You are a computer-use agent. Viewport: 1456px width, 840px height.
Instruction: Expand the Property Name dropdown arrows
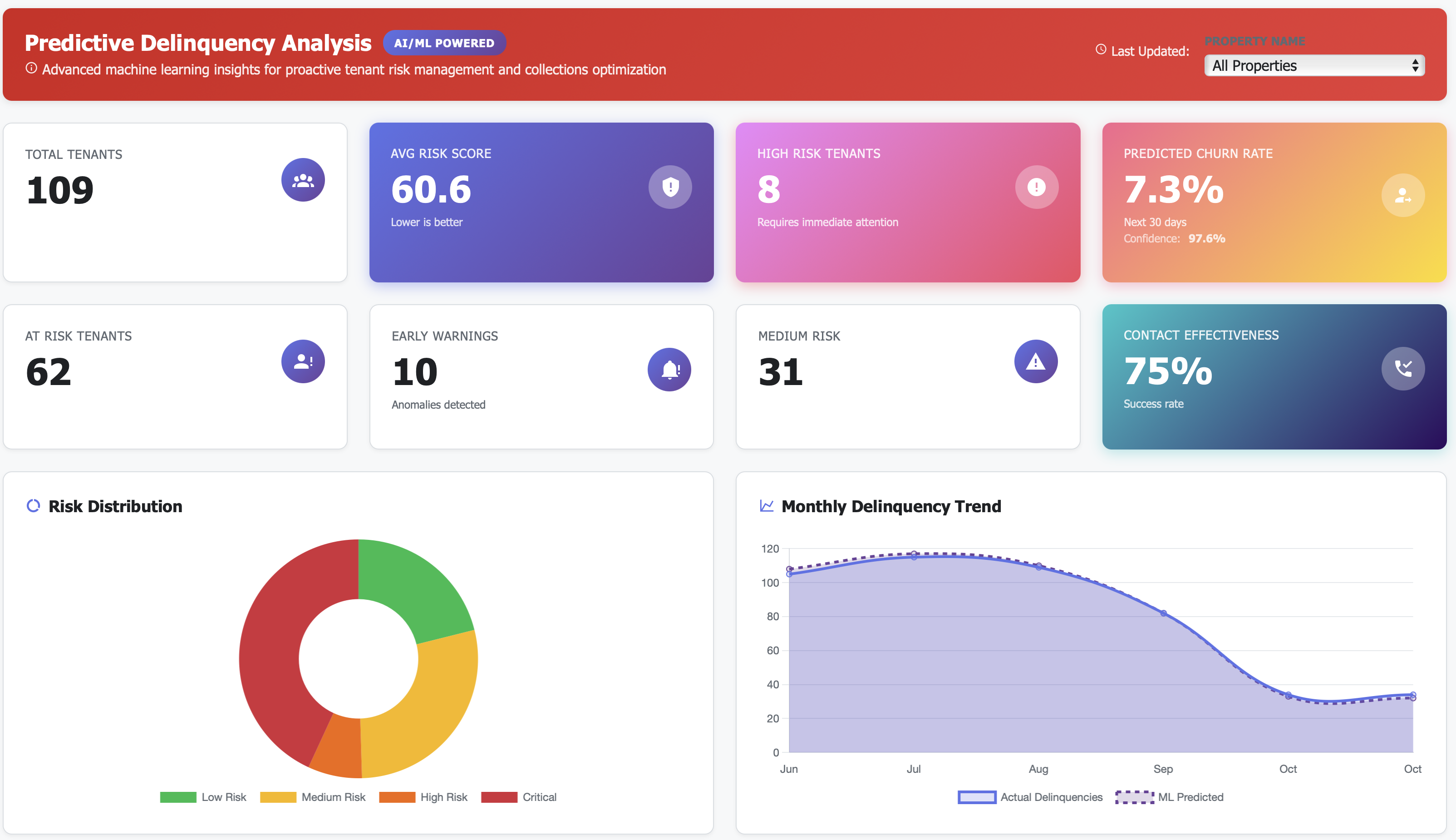click(x=1415, y=65)
